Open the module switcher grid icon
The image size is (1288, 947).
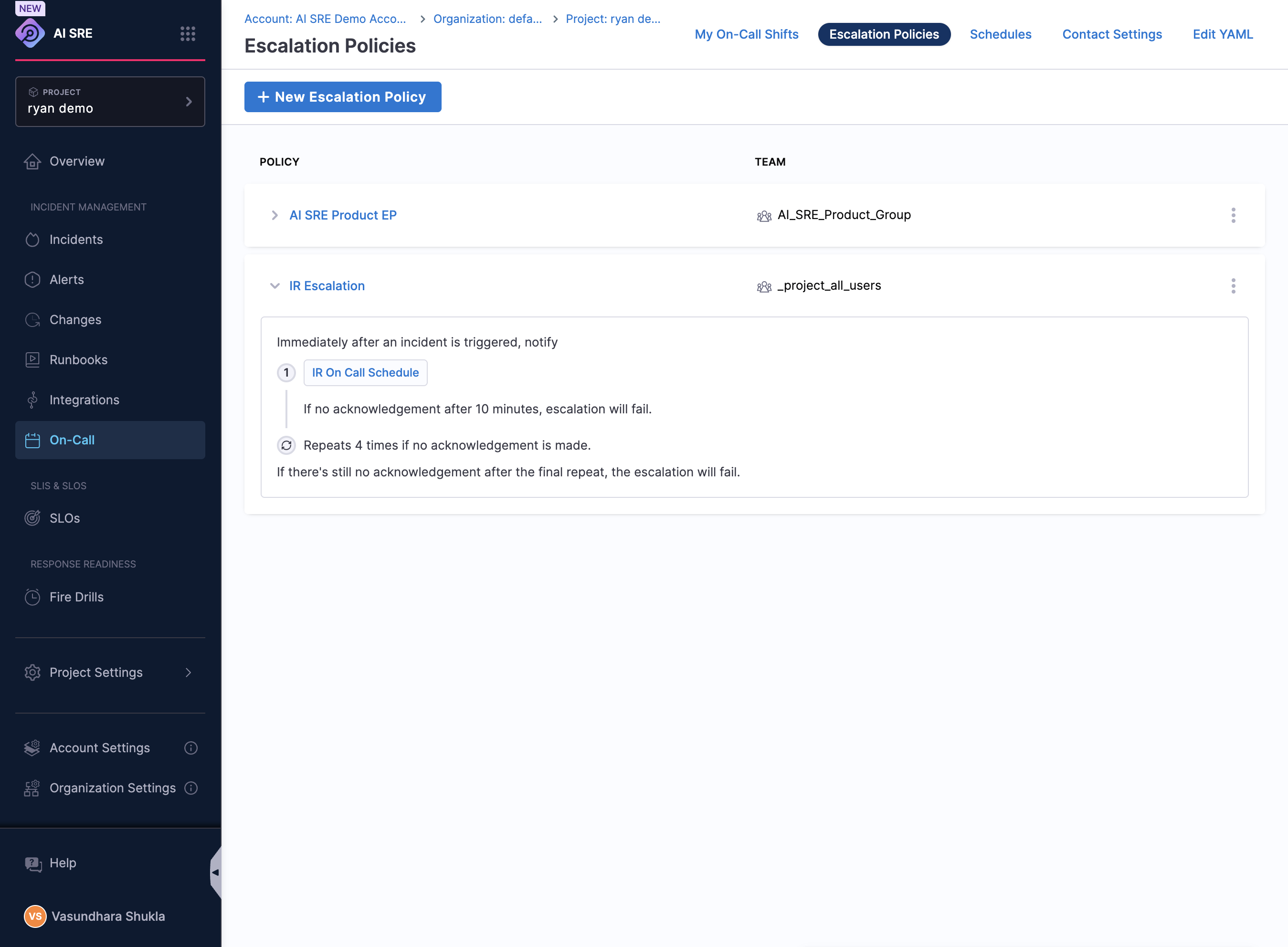188,33
